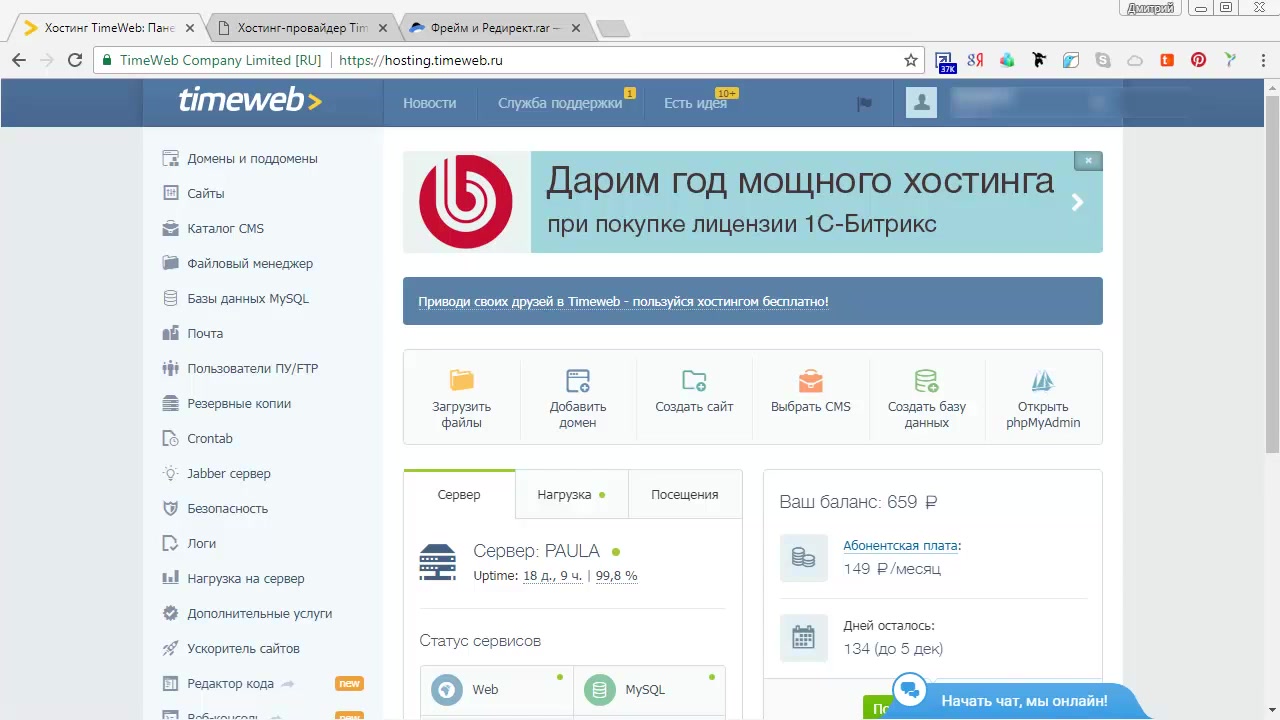Click the Загрузить файлы folder icon
The image size is (1280, 720).
461,380
